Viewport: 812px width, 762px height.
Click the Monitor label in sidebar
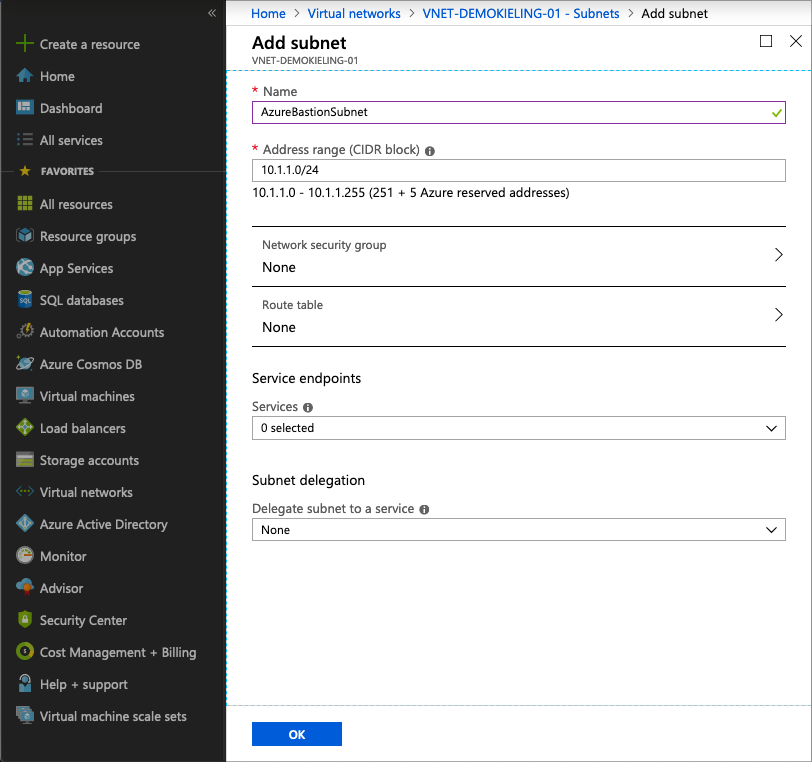tap(63, 556)
